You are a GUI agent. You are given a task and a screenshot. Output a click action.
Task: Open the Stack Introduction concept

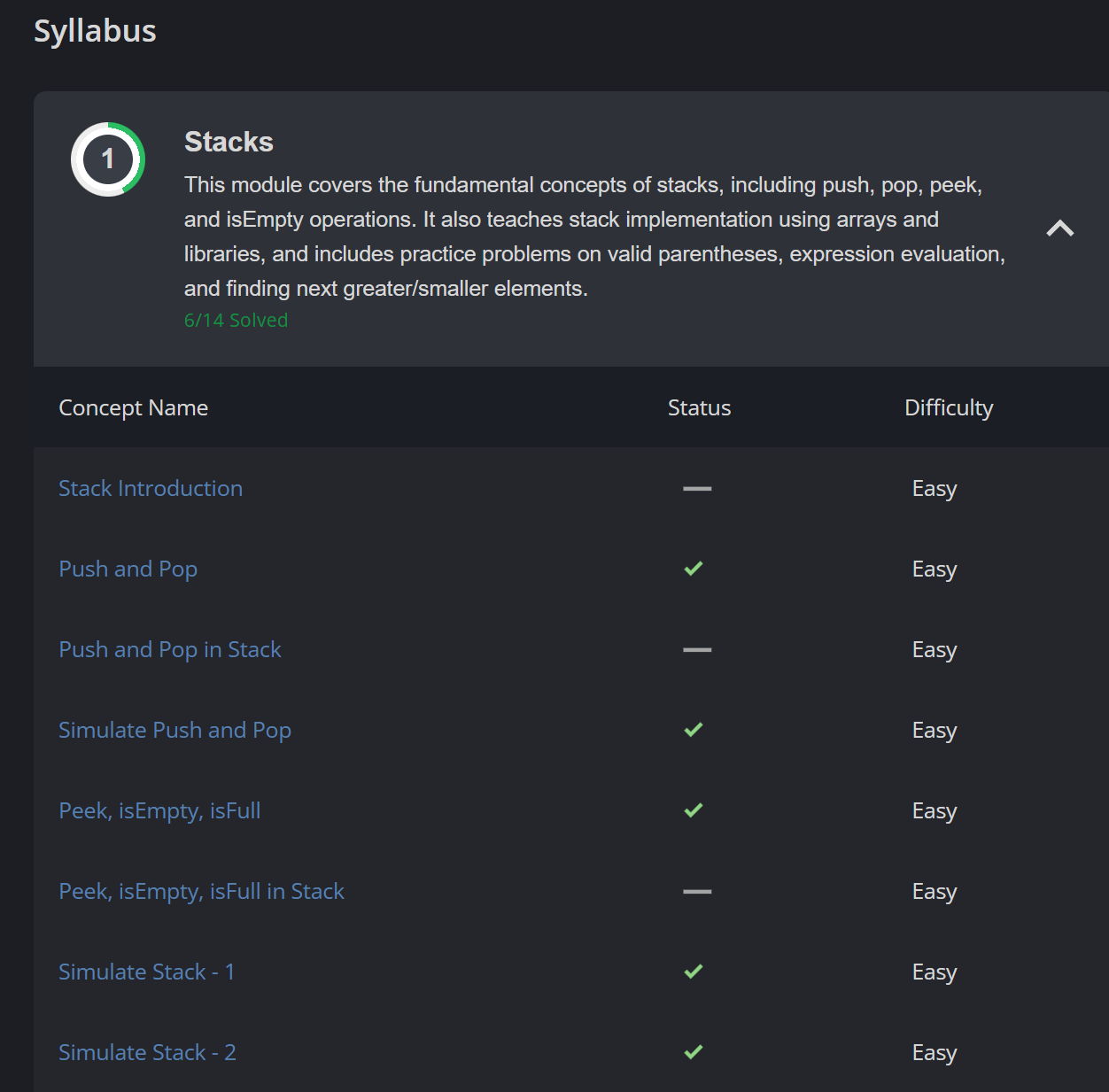(x=151, y=488)
